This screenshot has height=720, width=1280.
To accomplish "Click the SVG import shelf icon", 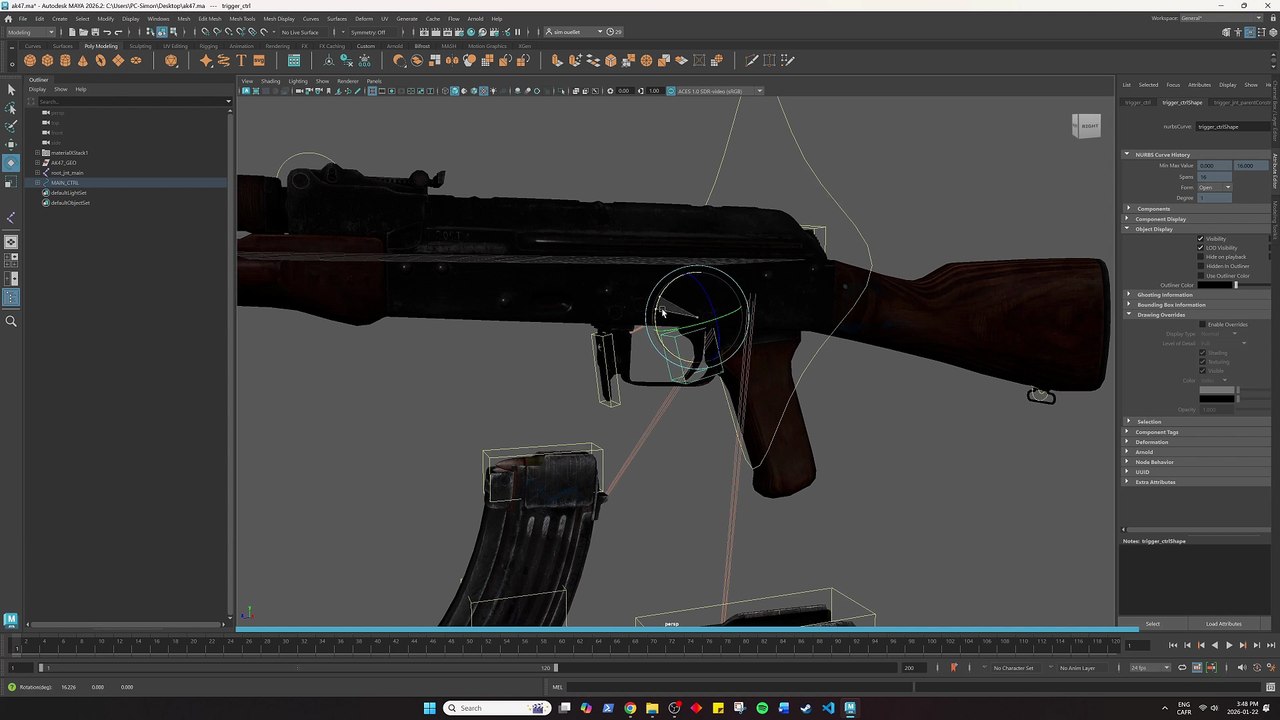I will point(259,61).
